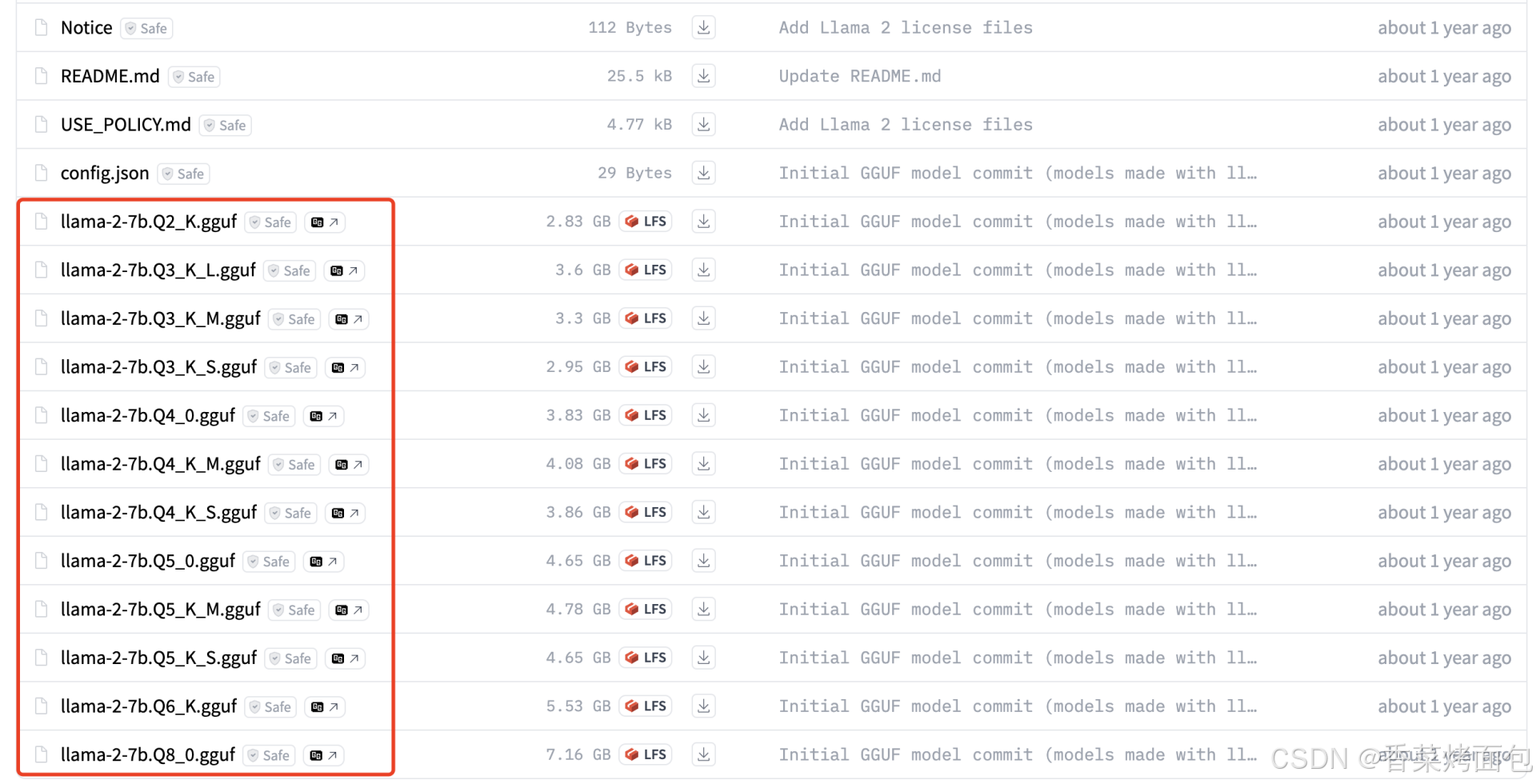Open the llama-2-7b.Q2_K.gguf file link
This screenshot has width=1536, height=784.
tap(149, 222)
